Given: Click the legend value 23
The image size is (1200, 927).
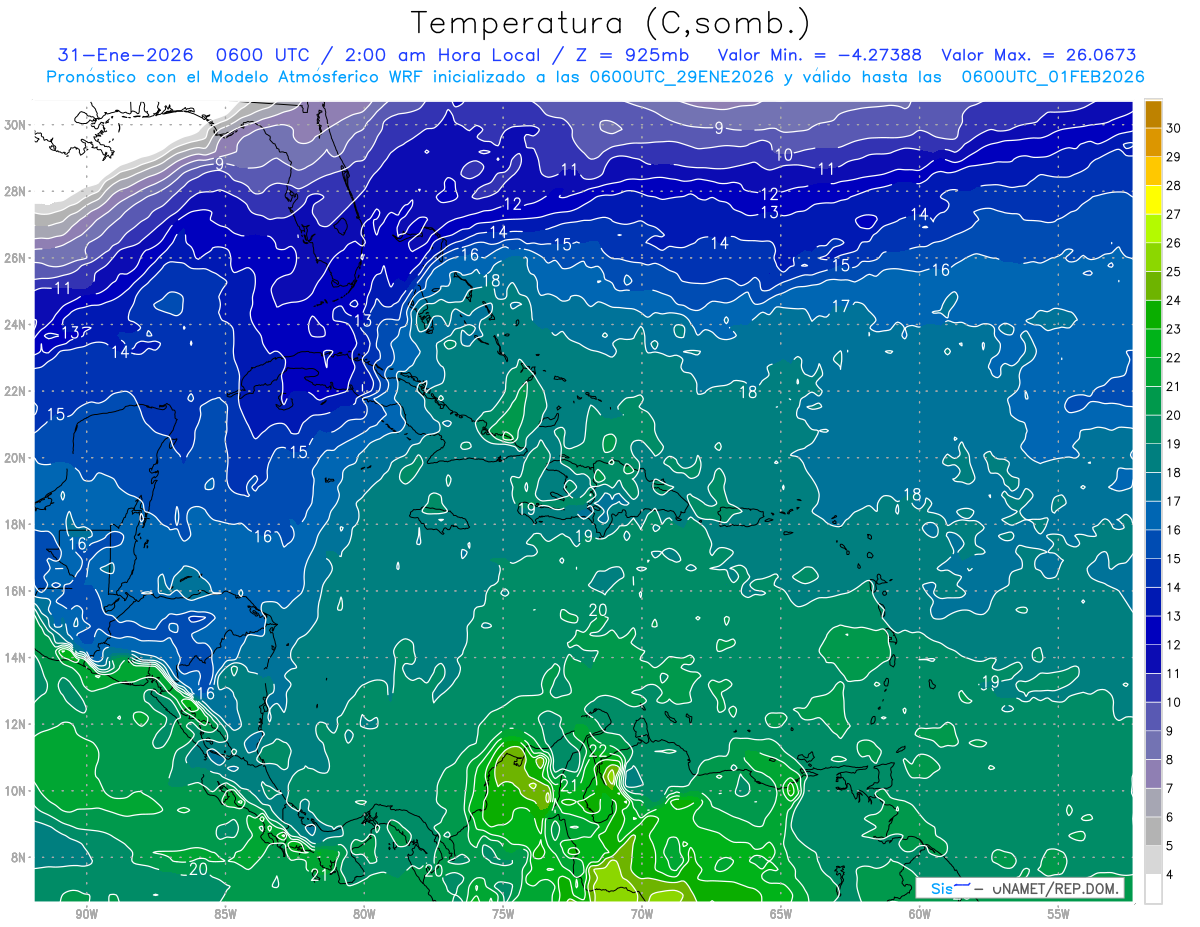Looking at the screenshot, I should point(1174,329).
